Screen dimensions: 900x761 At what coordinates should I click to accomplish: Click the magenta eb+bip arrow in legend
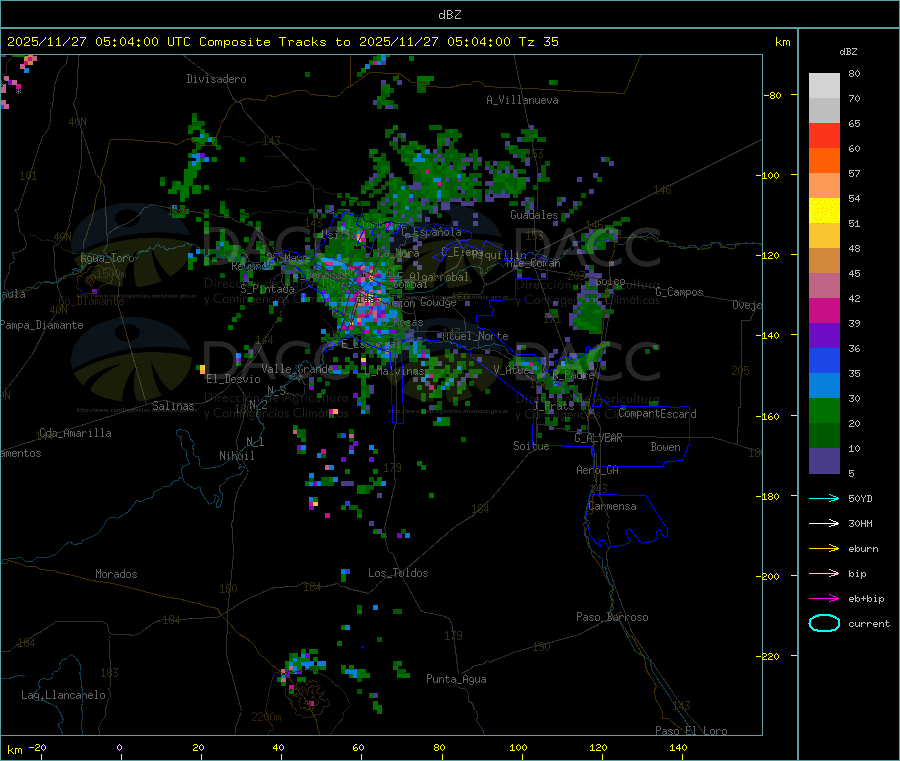coord(824,598)
